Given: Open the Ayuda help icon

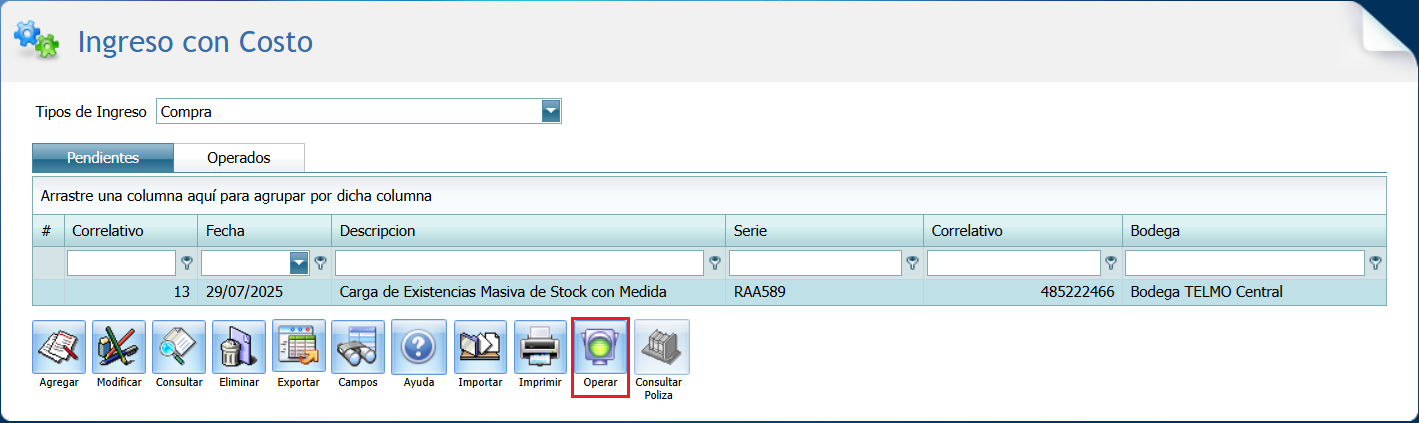Looking at the screenshot, I should (x=418, y=347).
